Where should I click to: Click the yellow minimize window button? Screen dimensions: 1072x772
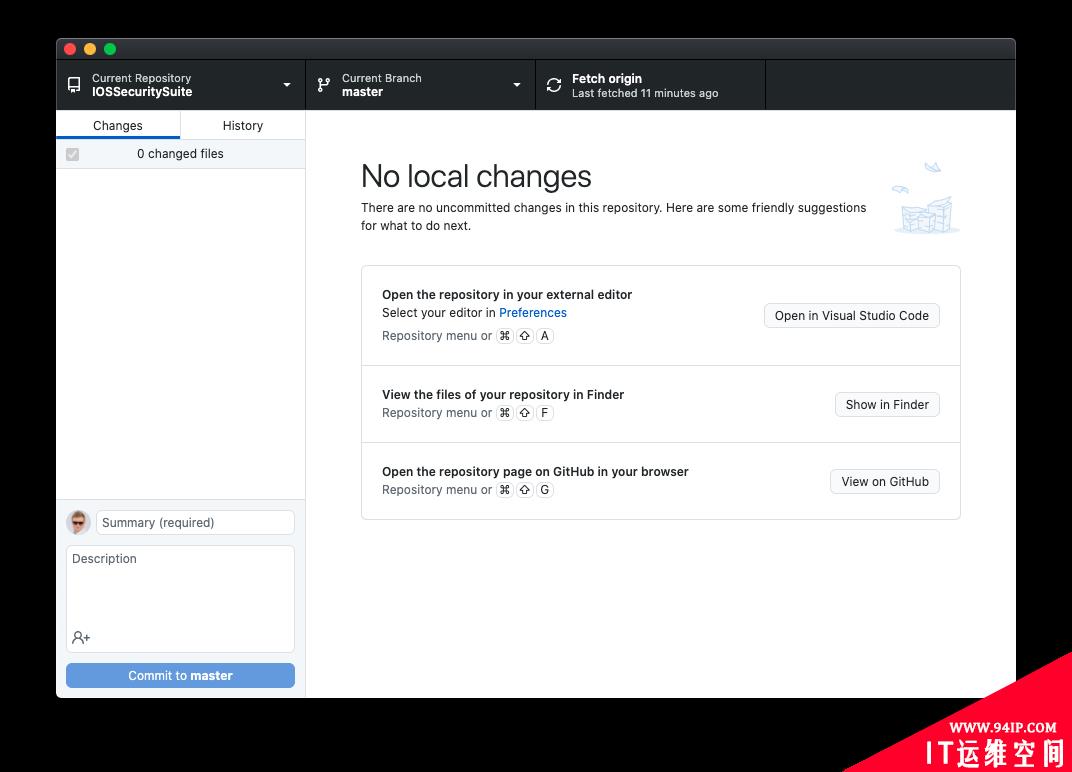[x=90, y=49]
